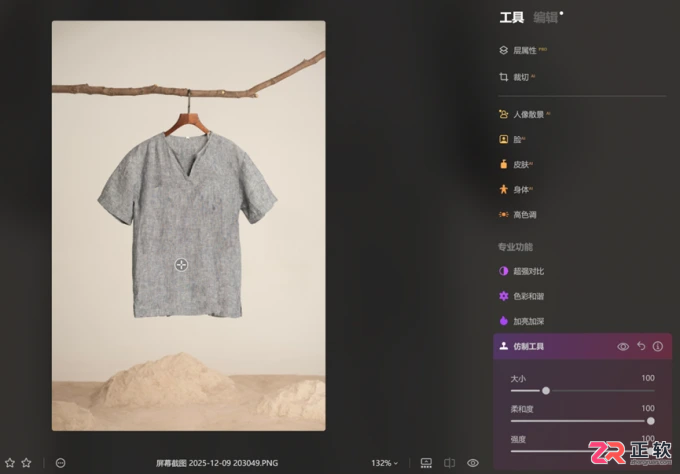This screenshot has width=680, height=474.
Task: Open the more options ellipsis circle
Action: click(x=61, y=463)
